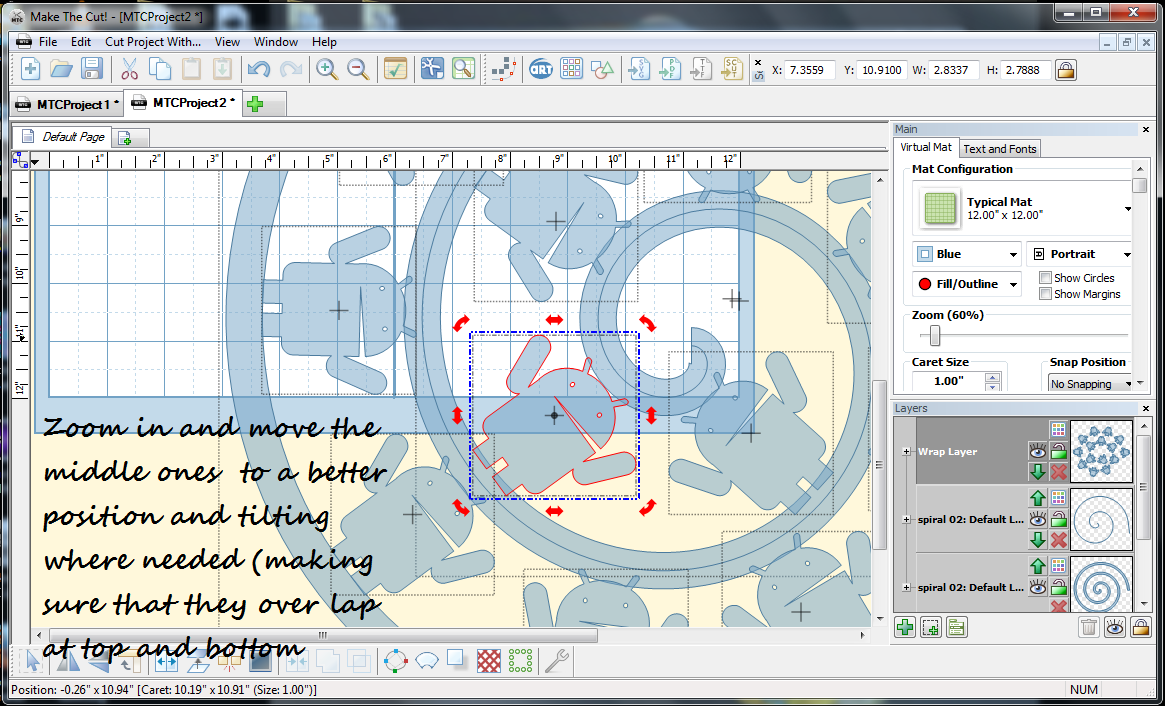
Task: Click the X coordinate input field
Action: click(810, 70)
